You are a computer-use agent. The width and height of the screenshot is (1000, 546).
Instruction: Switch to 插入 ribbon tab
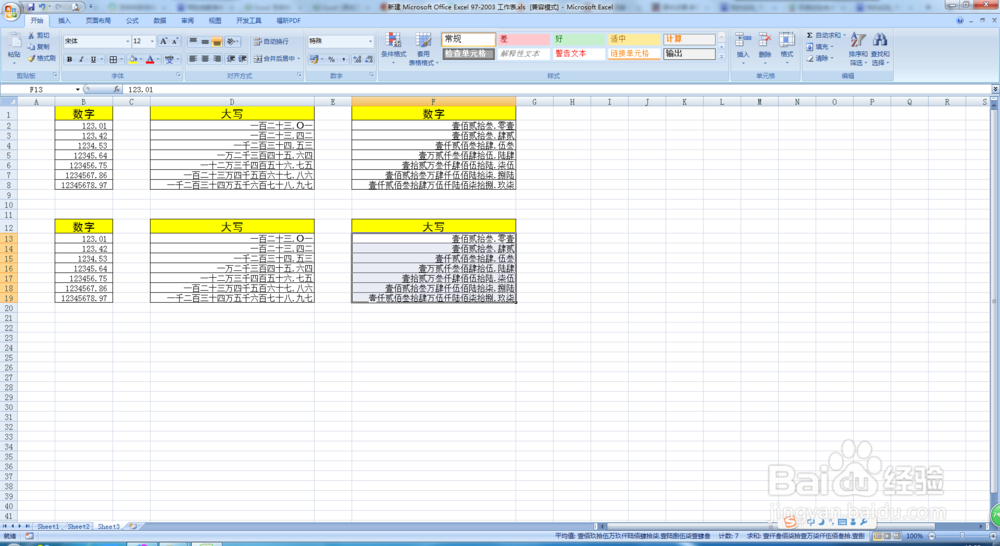click(64, 21)
